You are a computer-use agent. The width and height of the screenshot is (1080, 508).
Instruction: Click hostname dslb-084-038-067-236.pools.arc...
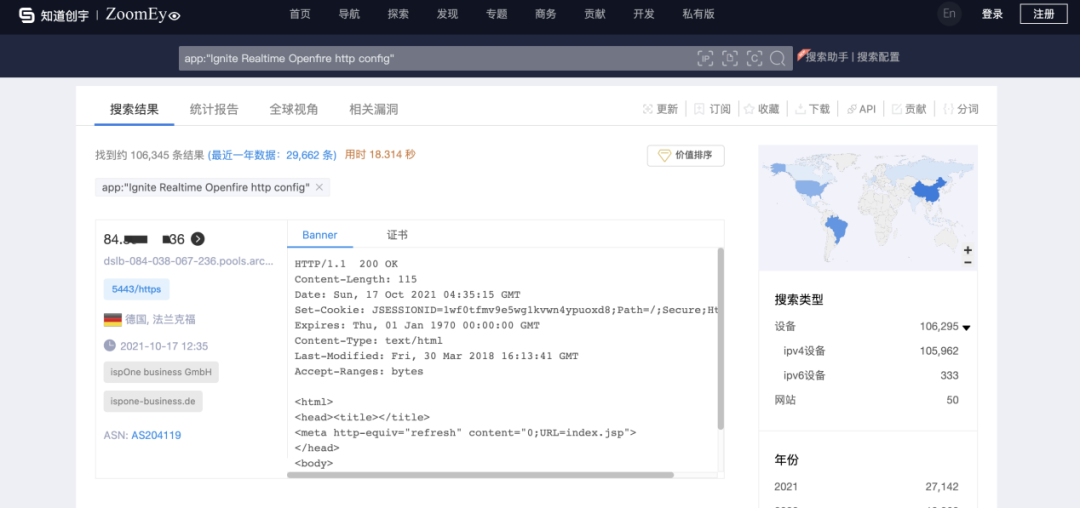189,262
